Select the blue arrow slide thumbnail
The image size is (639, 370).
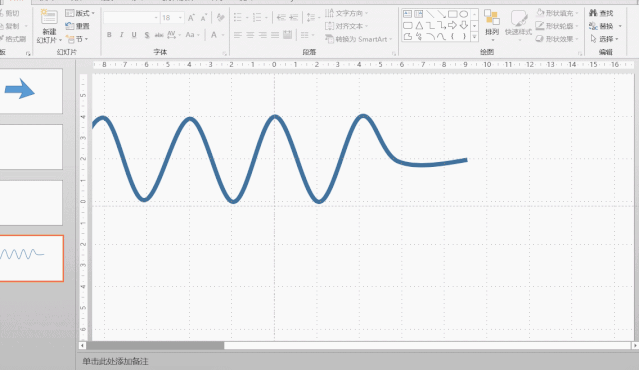(x=31, y=90)
